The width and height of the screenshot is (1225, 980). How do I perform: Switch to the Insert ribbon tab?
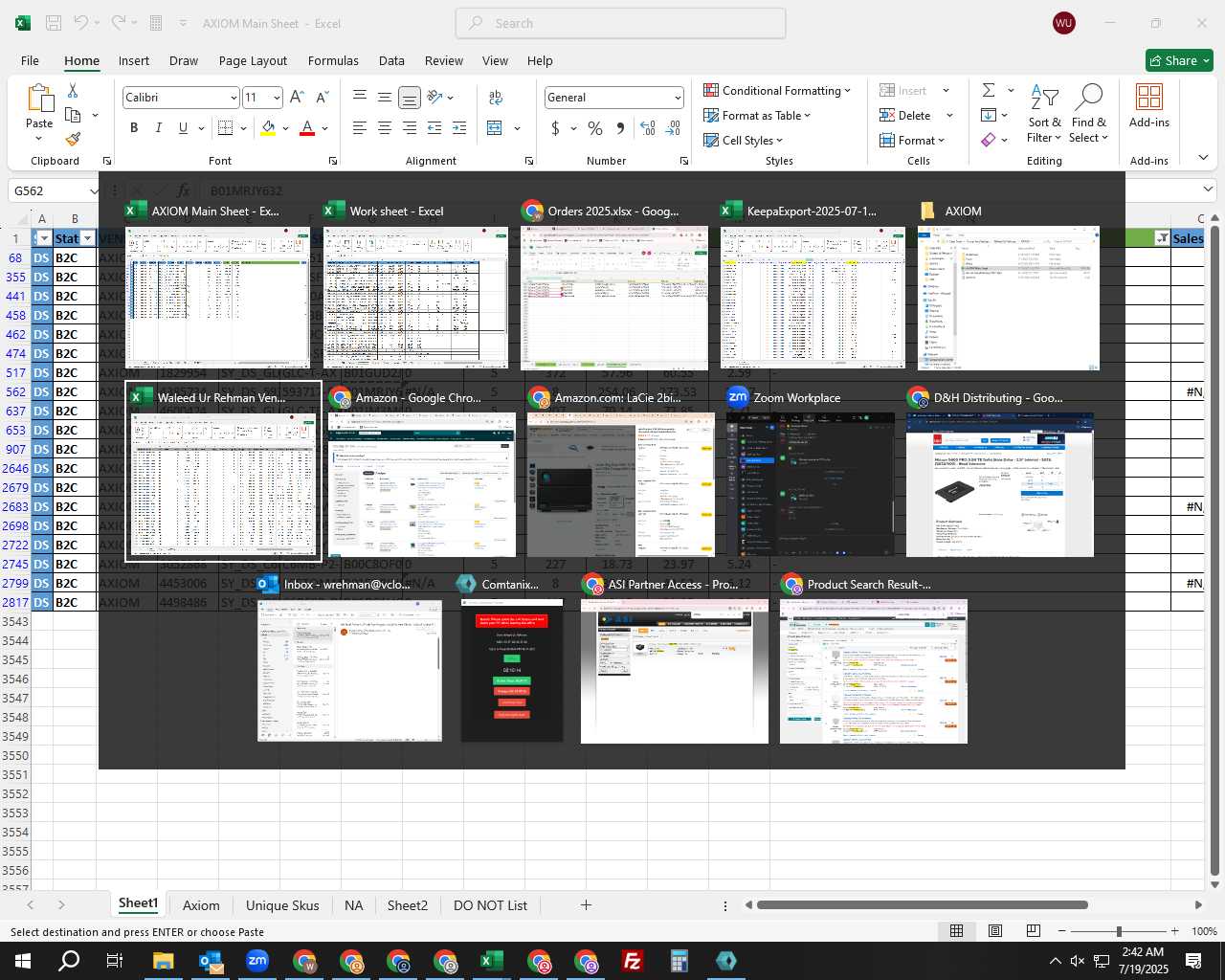[134, 60]
